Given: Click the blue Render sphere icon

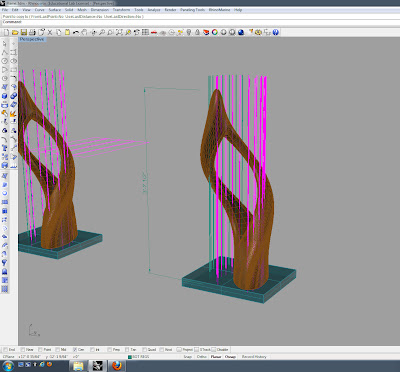Looking at the screenshot, I should (241, 32).
